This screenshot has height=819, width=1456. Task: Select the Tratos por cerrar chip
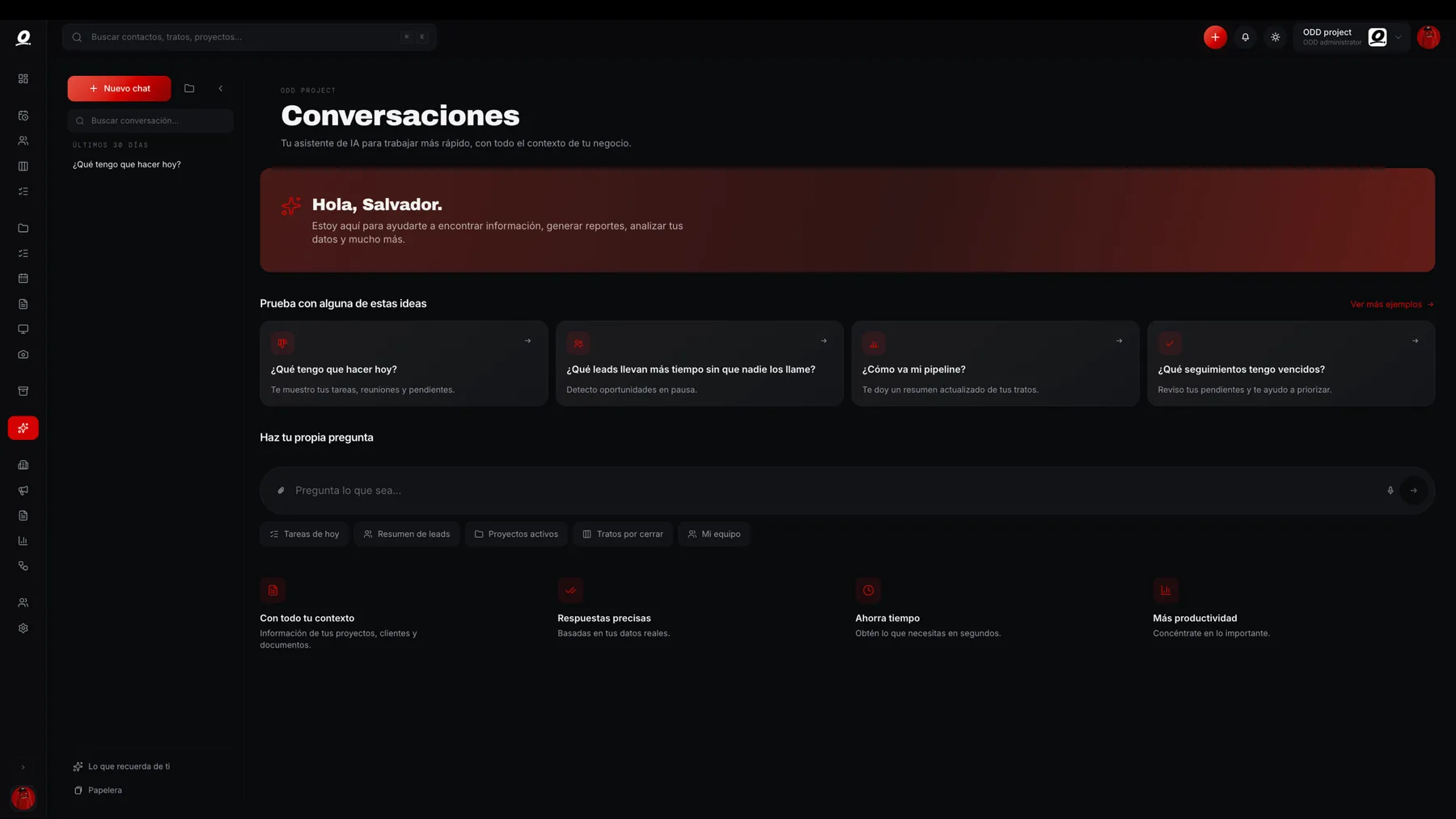coord(623,534)
